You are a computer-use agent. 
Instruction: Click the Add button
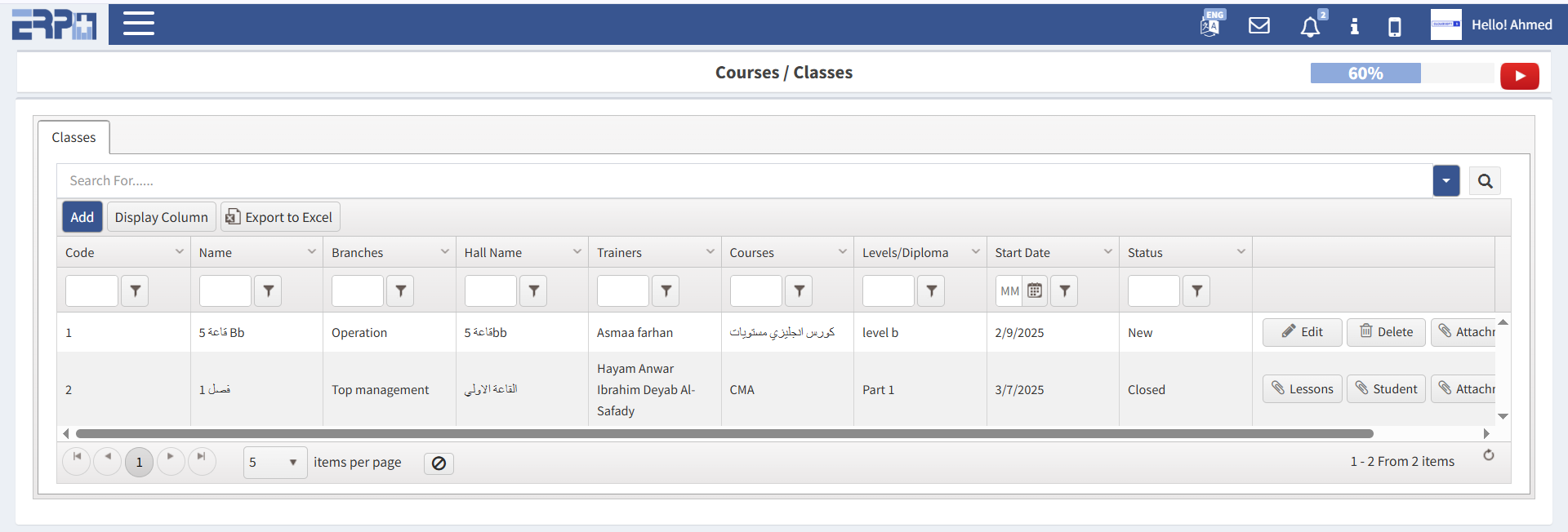coord(82,217)
